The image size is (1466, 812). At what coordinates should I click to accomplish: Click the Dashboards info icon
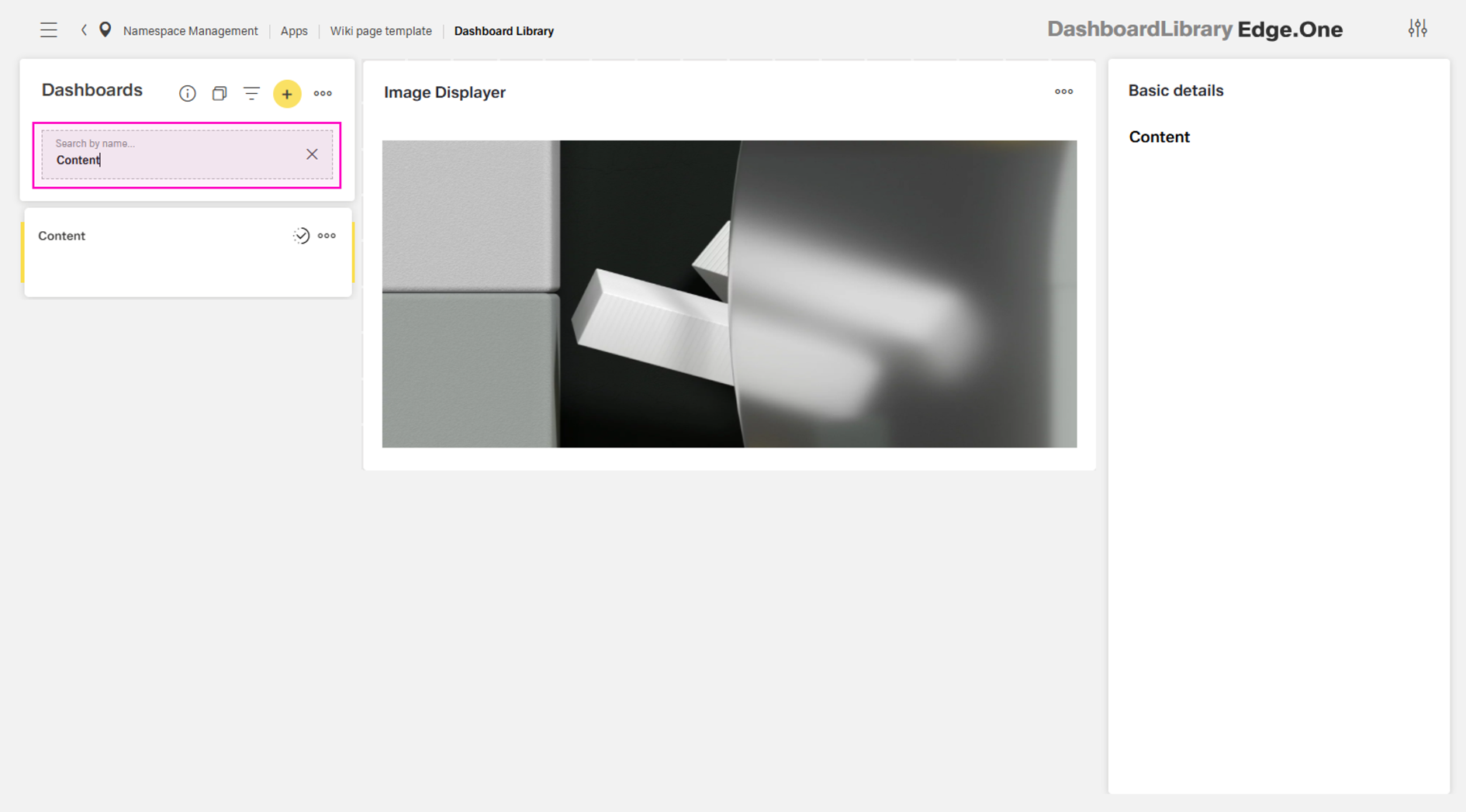[187, 94]
